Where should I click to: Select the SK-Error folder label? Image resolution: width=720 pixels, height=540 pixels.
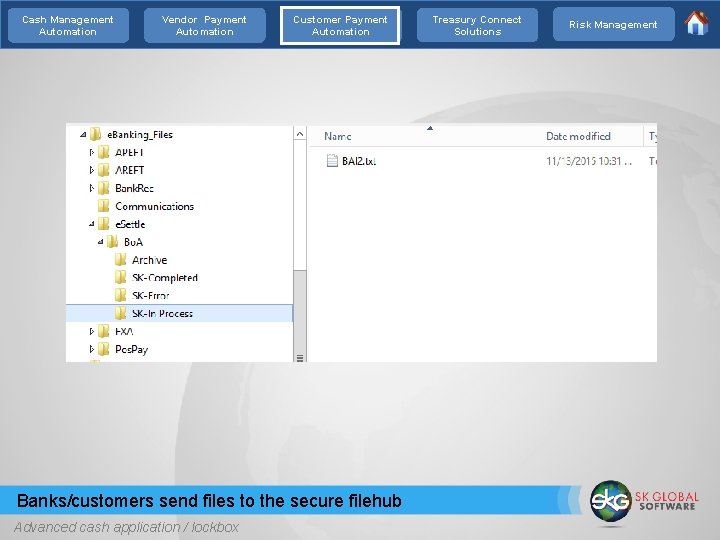[x=151, y=296]
